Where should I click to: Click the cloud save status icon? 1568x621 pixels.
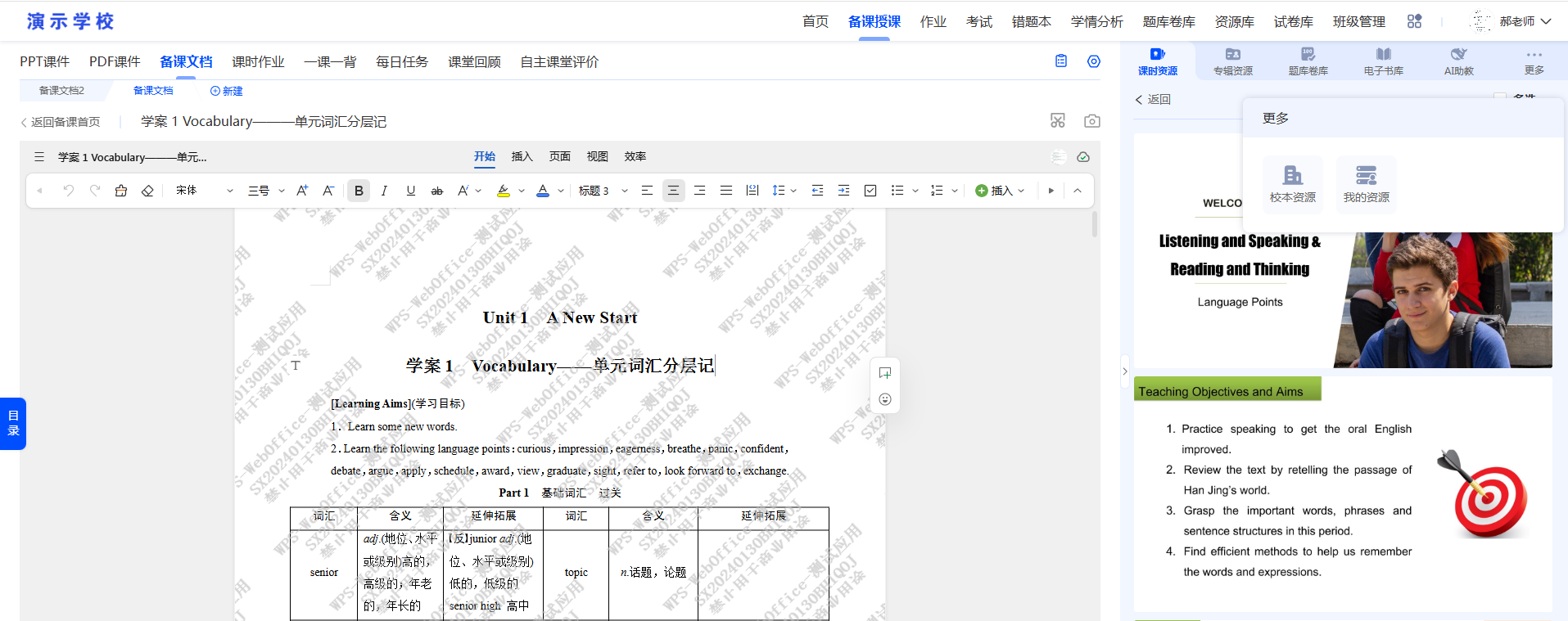point(1083,157)
